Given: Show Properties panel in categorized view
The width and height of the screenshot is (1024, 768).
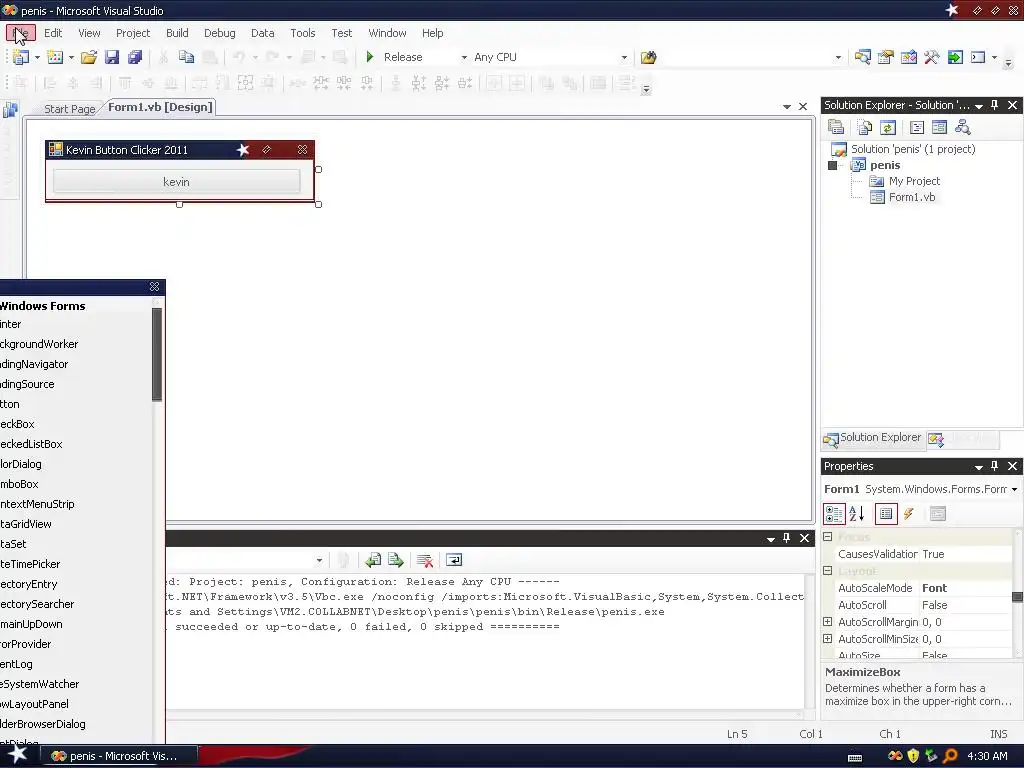Looking at the screenshot, I should [834, 514].
